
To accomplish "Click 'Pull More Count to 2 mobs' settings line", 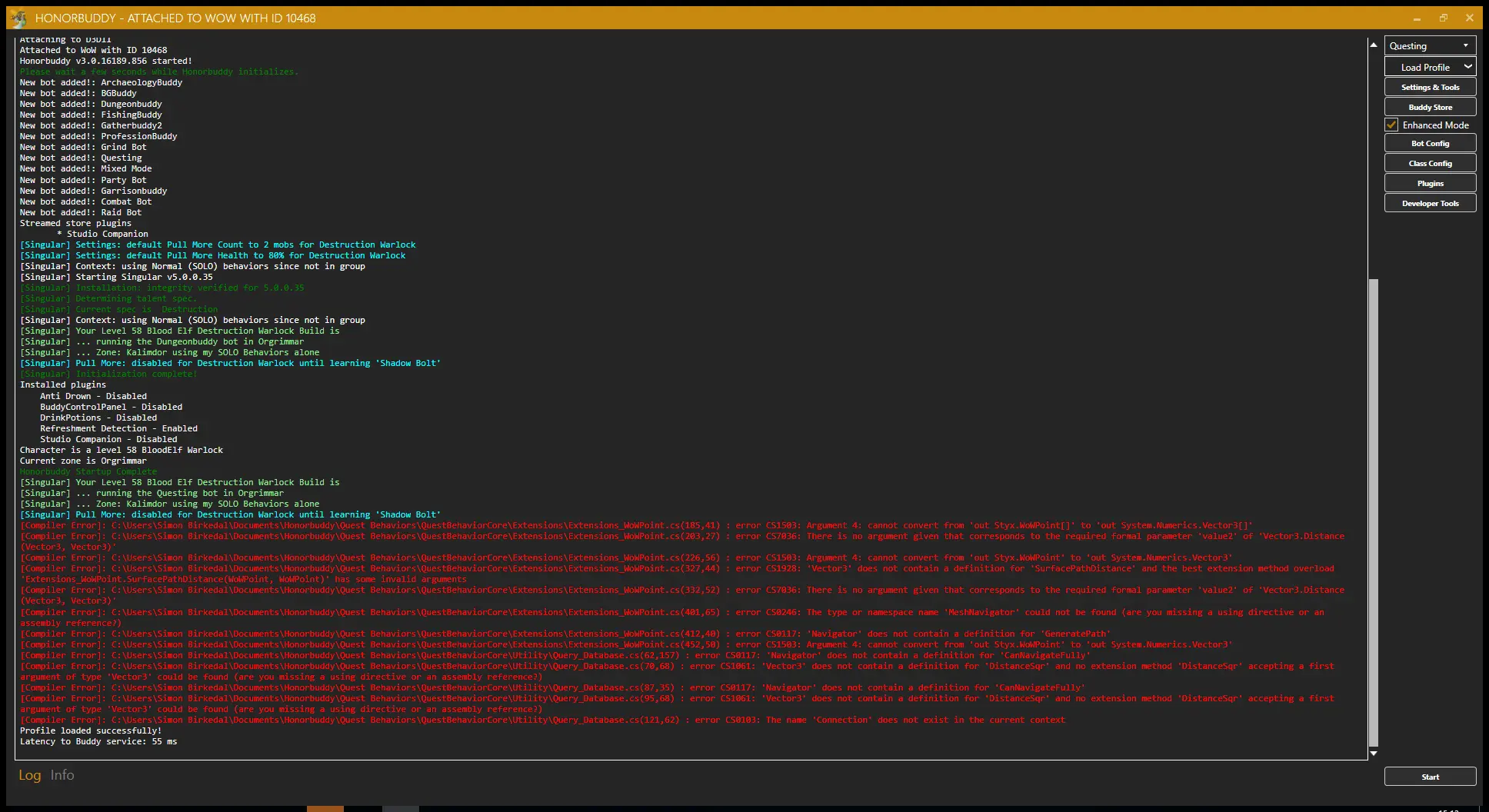I will tap(218, 245).
